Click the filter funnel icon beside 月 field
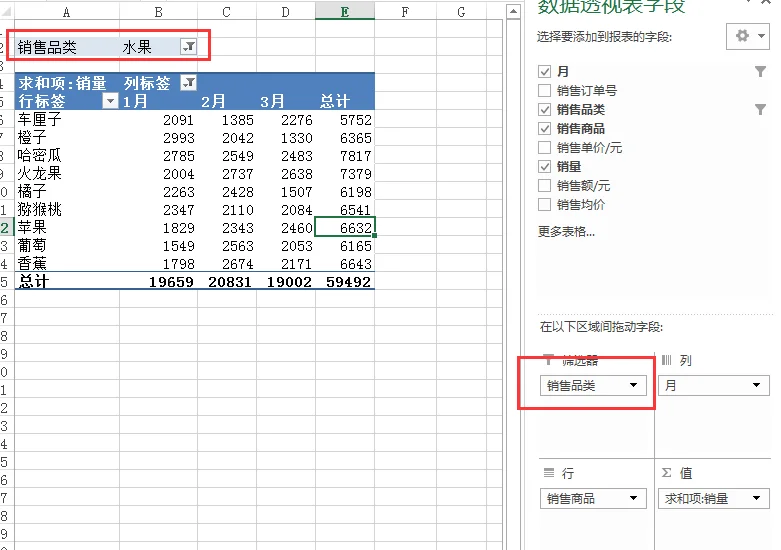 pyautogui.click(x=760, y=72)
